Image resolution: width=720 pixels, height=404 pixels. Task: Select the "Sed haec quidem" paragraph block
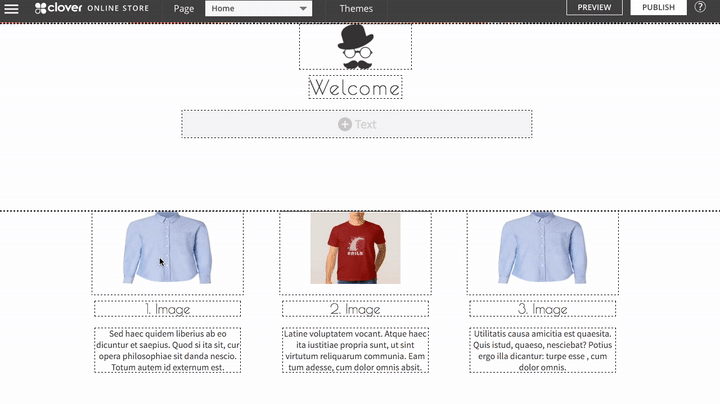pyautogui.click(x=167, y=350)
